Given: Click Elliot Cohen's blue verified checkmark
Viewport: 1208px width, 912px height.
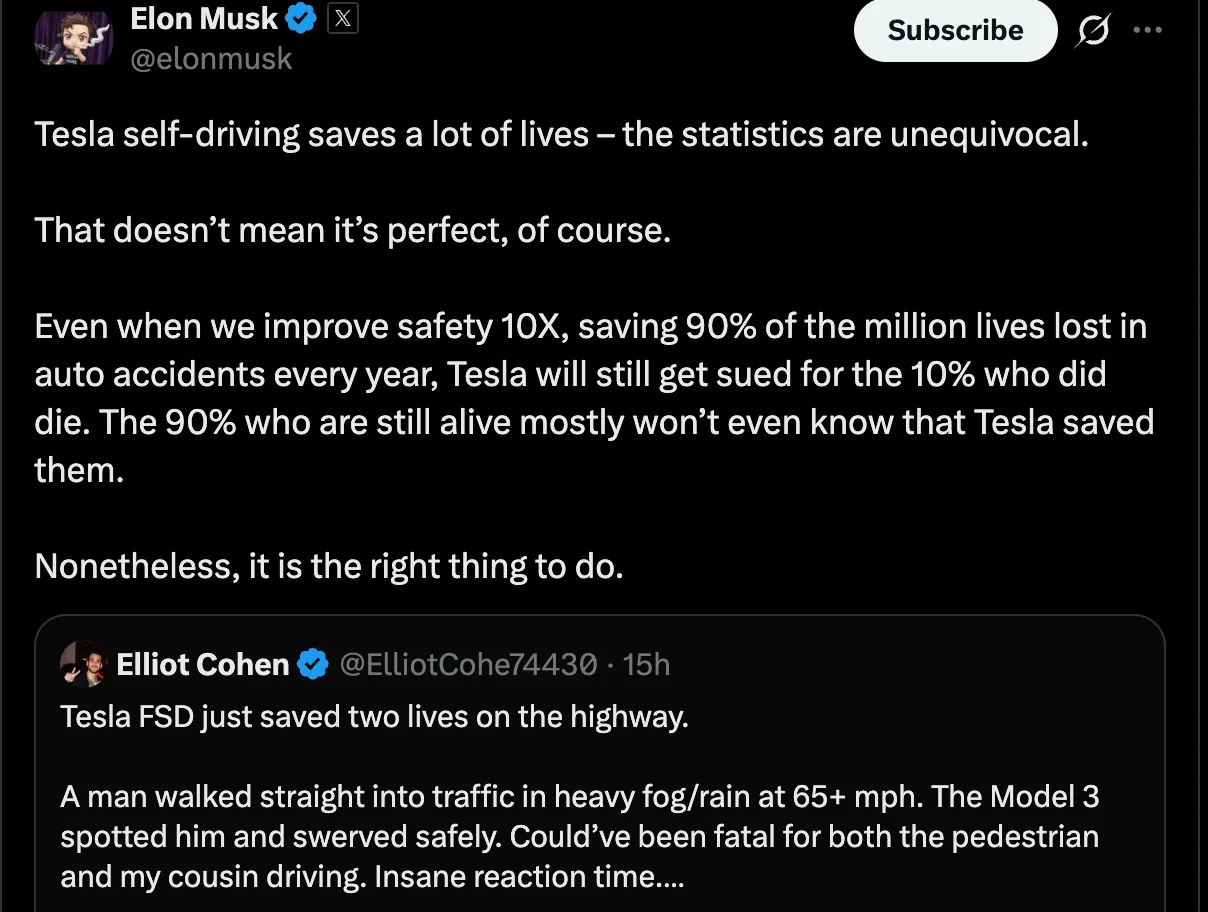Looking at the screenshot, I should pyautogui.click(x=313, y=664).
